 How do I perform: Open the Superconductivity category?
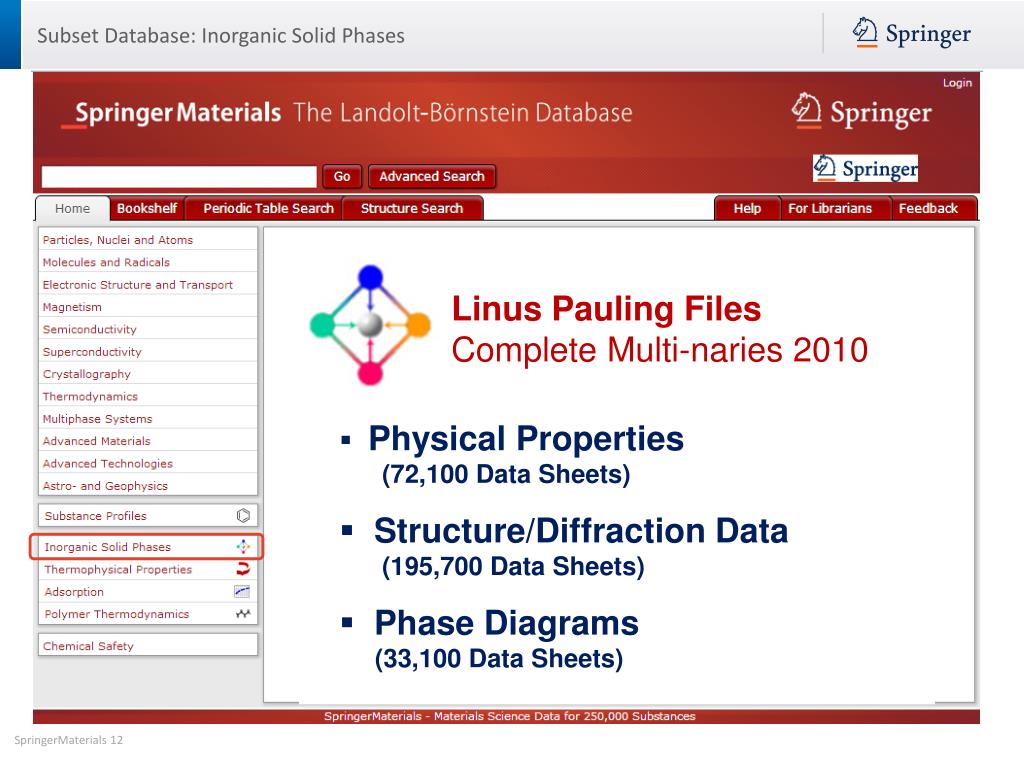click(x=148, y=351)
